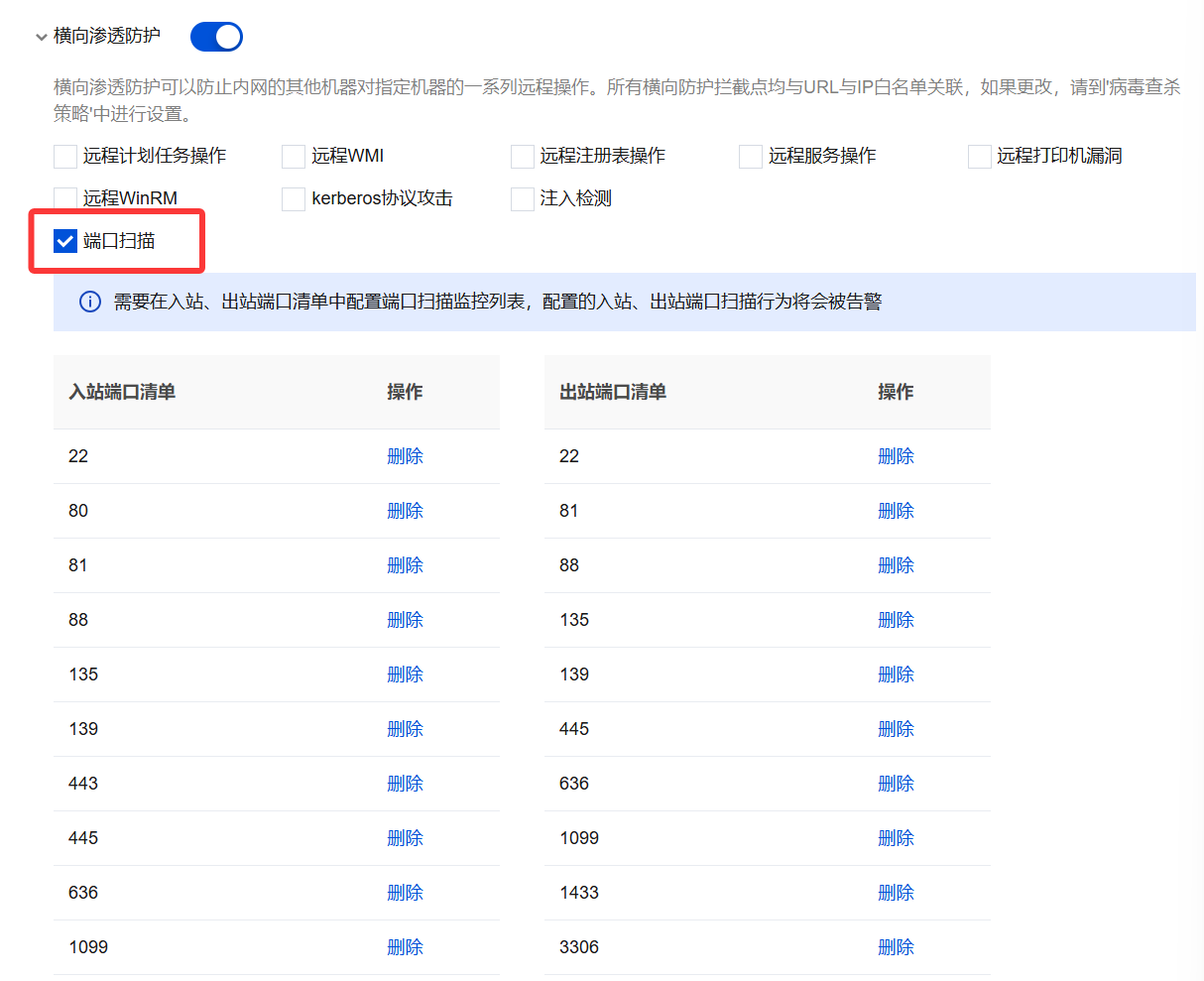
Task: Check the 远程打印机漏洞 checkbox
Action: (980, 156)
